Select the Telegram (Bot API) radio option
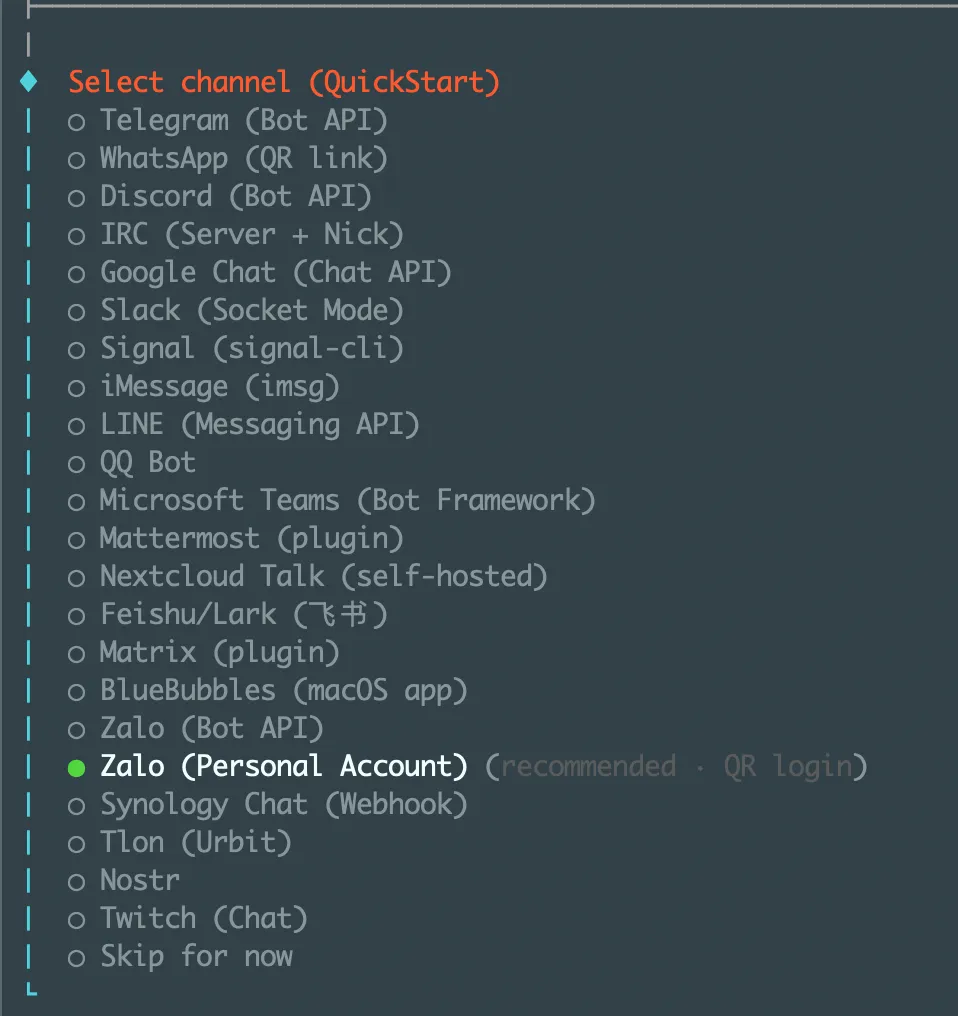958x1016 pixels. point(77,122)
